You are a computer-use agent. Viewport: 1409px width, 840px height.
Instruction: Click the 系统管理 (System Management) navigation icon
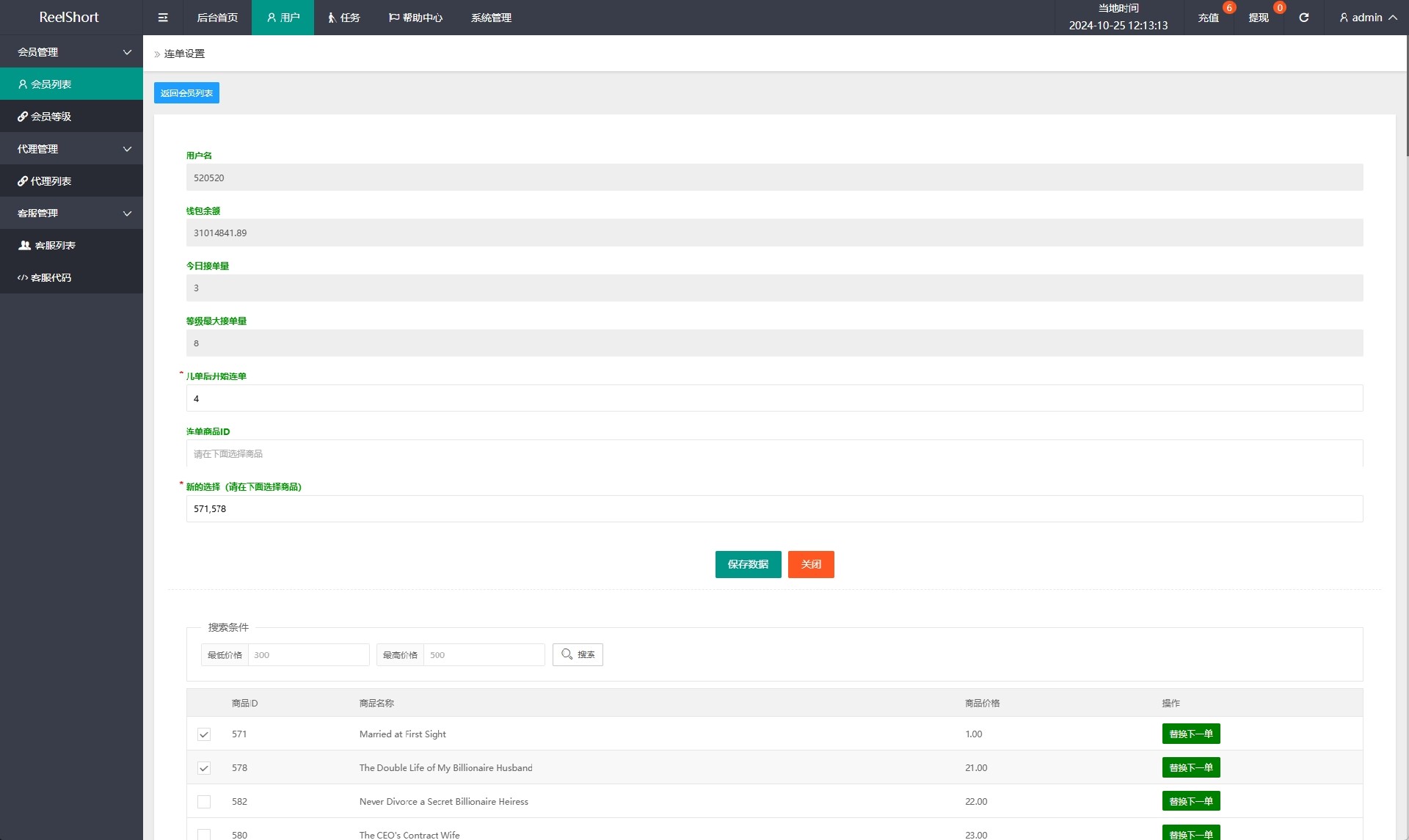pyautogui.click(x=490, y=17)
